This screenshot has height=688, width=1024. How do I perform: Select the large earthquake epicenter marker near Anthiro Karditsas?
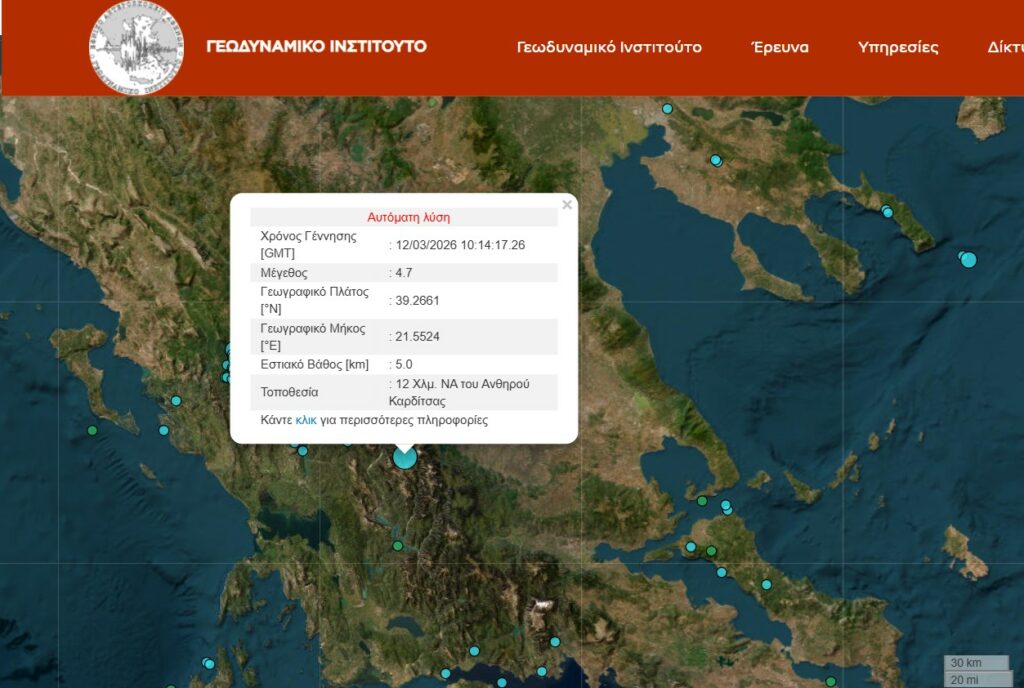point(404,458)
